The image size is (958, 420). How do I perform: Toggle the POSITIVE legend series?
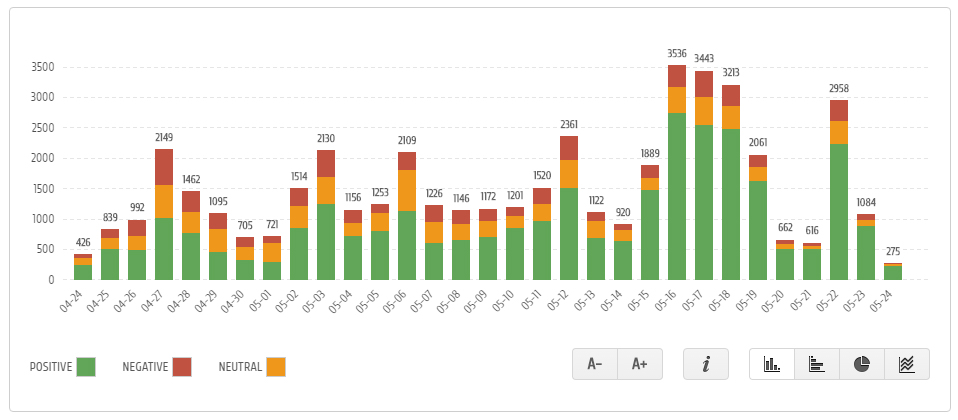[52, 367]
